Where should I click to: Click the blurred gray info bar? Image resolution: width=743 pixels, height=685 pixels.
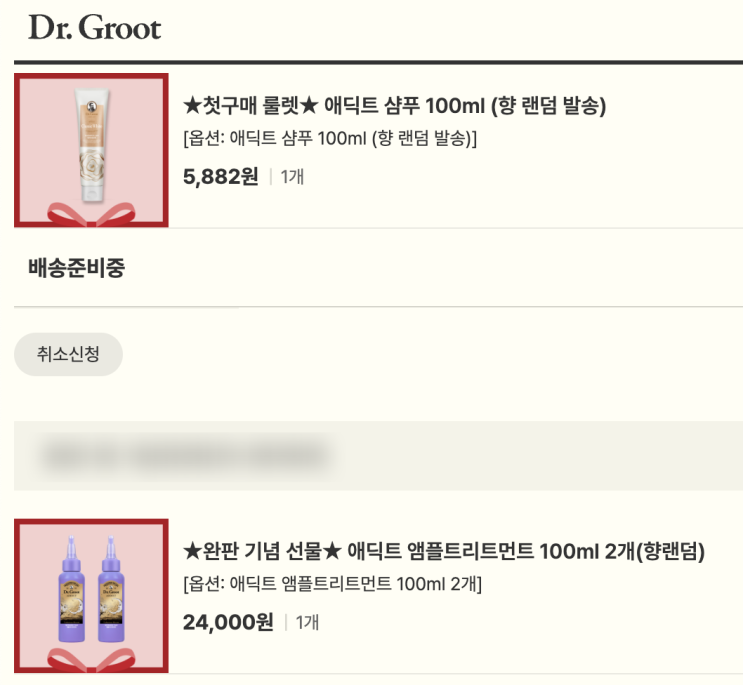(x=378, y=455)
